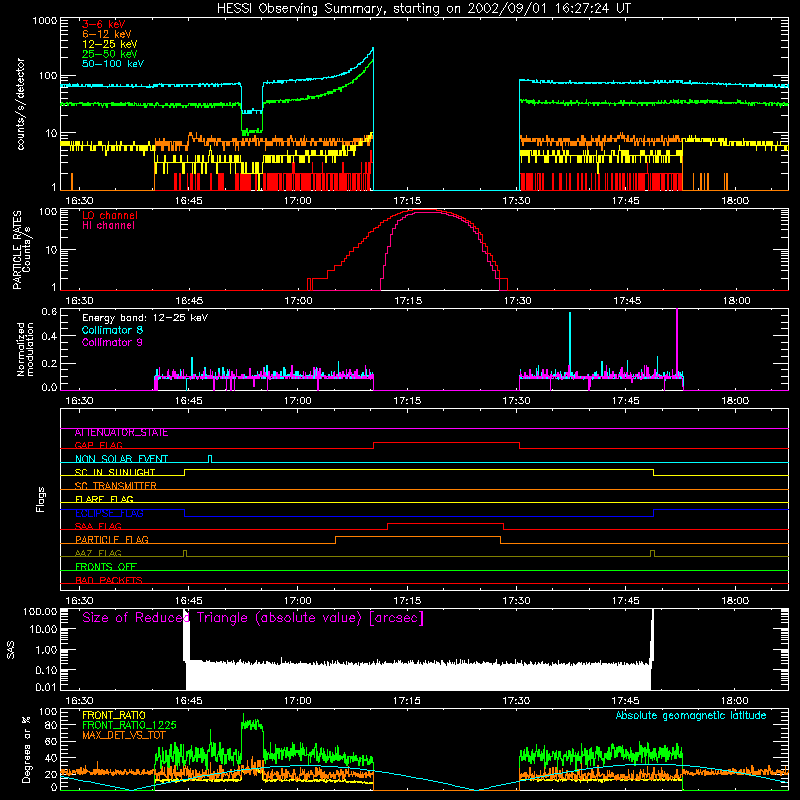The height and width of the screenshot is (800, 800).
Task: Click the SAS axis label
Action: click(x=11, y=650)
